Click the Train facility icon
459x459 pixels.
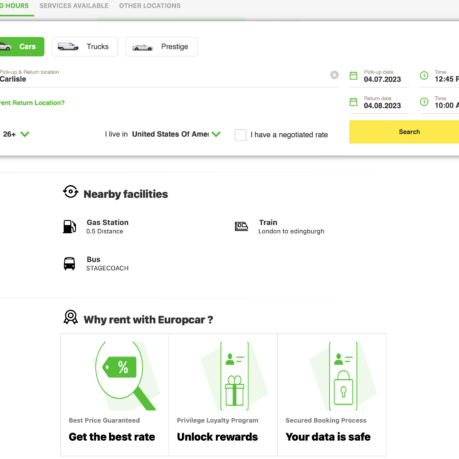(241, 227)
